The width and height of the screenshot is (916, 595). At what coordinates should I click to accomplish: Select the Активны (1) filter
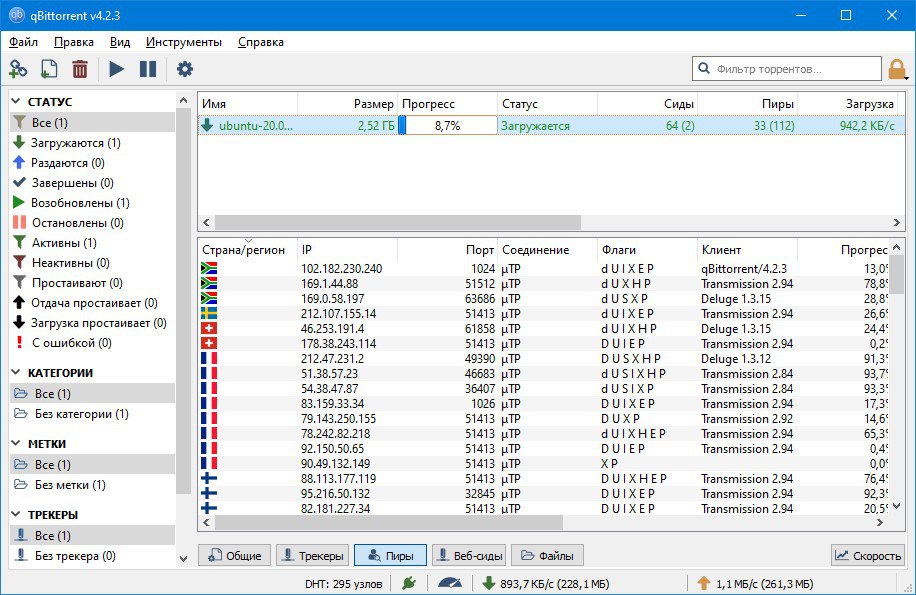(92, 242)
